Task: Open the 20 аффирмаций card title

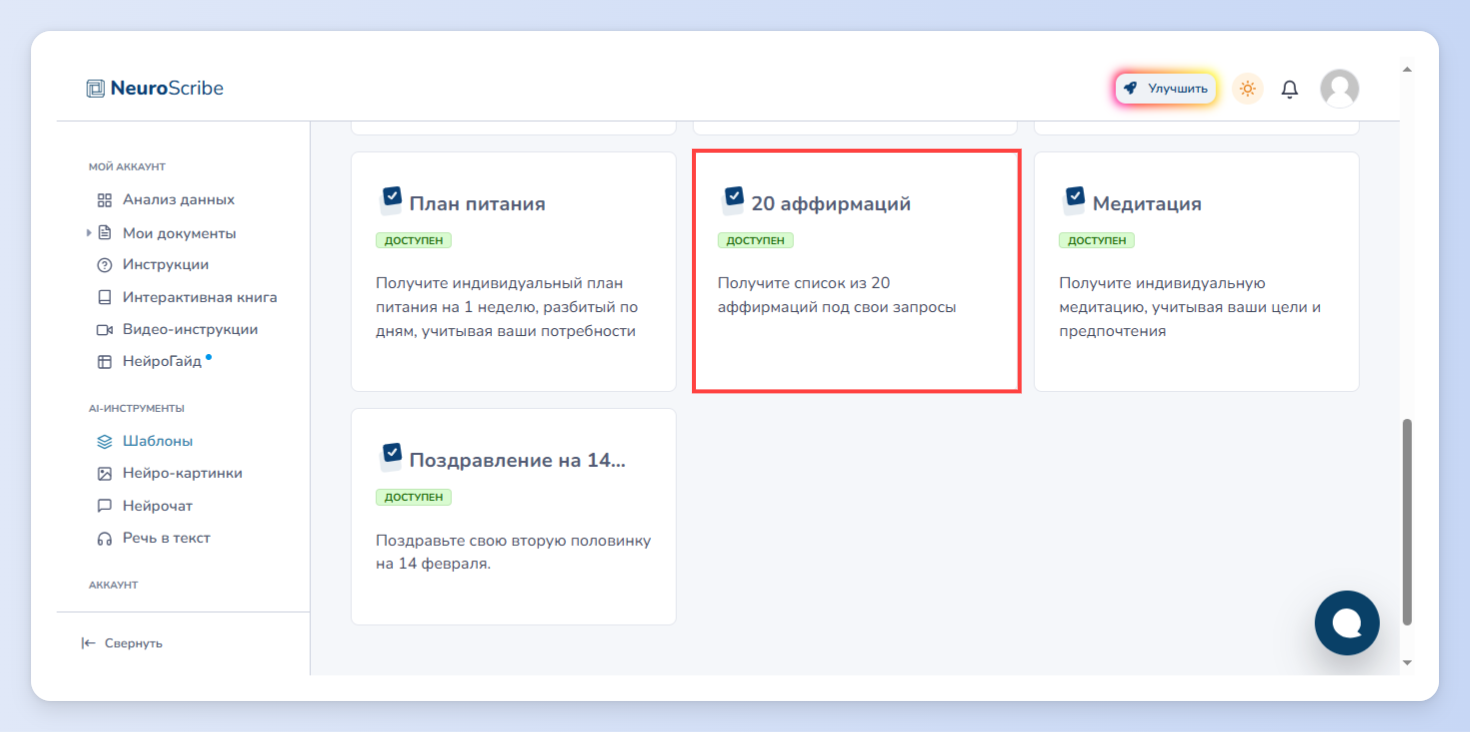Action: point(831,204)
